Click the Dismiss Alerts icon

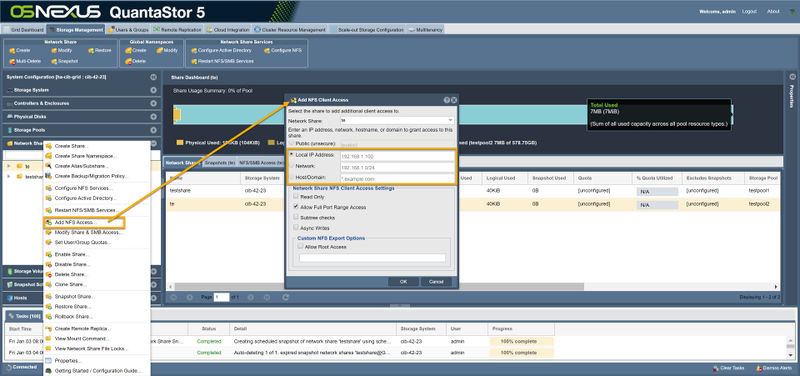760,368
